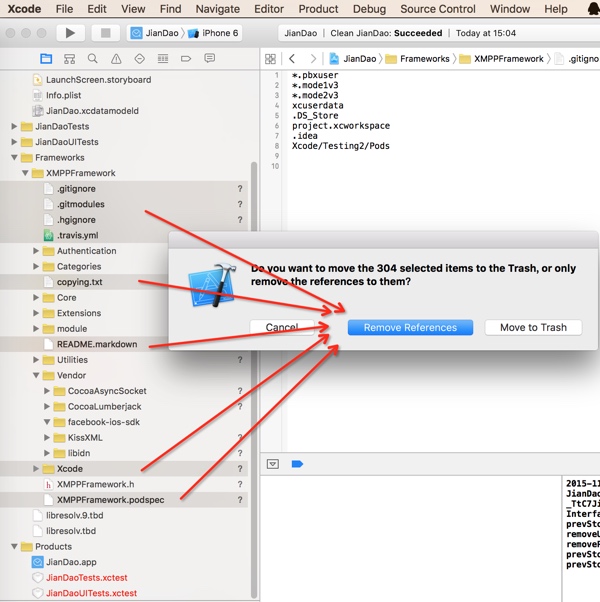600x602 pixels.
Task: Open the Issue navigator warning icon
Action: [116, 58]
